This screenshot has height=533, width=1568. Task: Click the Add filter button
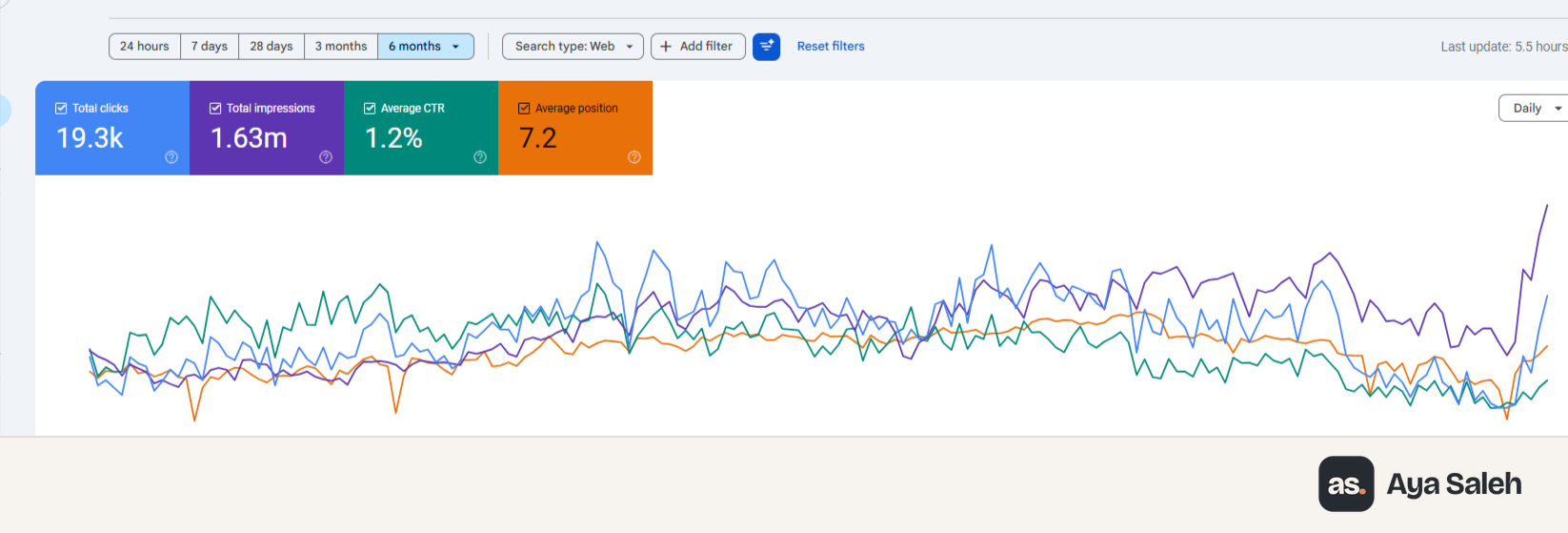[x=698, y=46]
